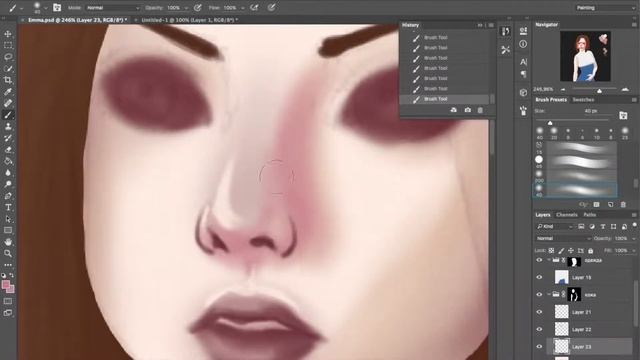Screen dimensions: 640x360
Task: Select the Lasso tool
Action: point(8,57)
